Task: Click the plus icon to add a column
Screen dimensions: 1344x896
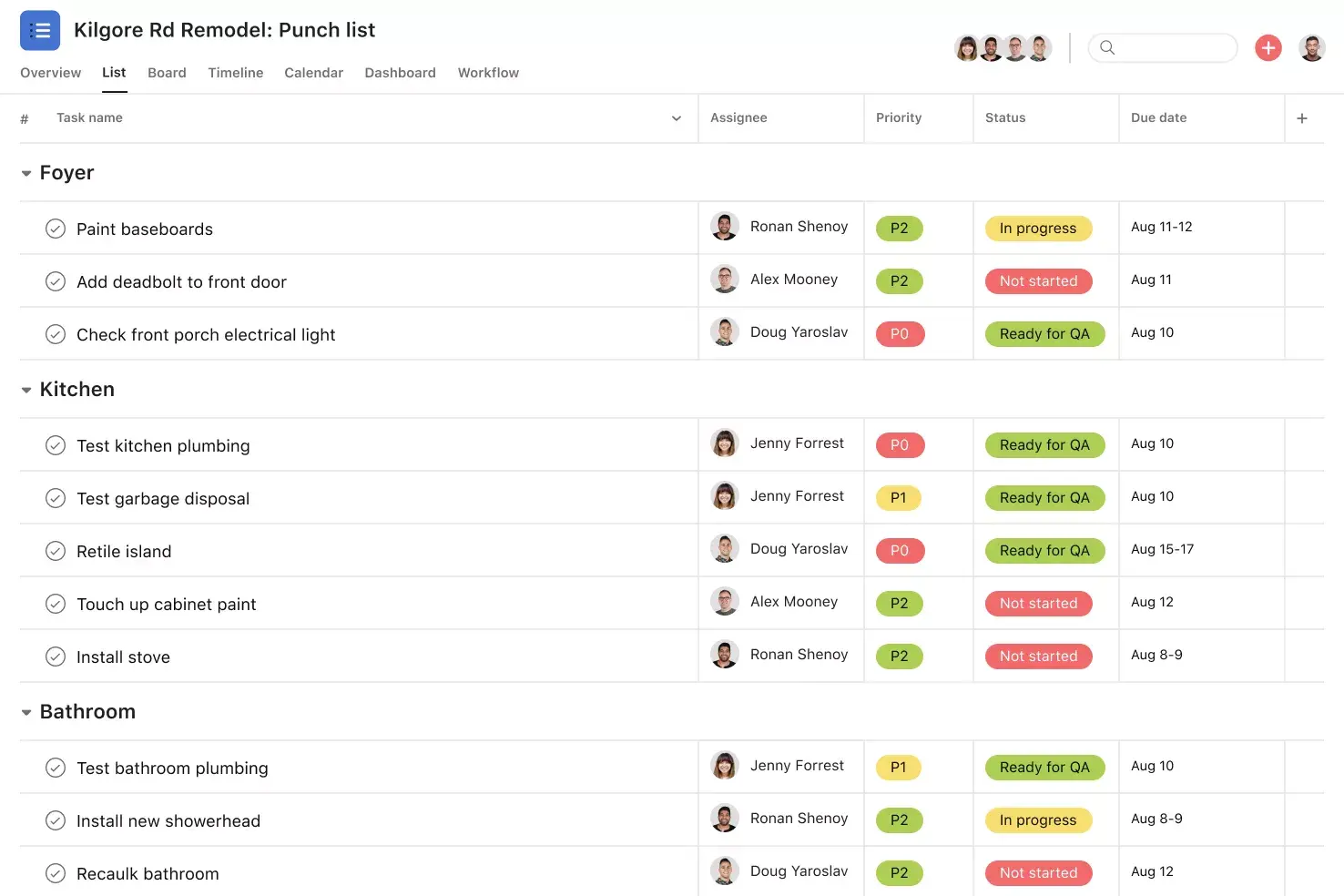Action: tap(1302, 117)
